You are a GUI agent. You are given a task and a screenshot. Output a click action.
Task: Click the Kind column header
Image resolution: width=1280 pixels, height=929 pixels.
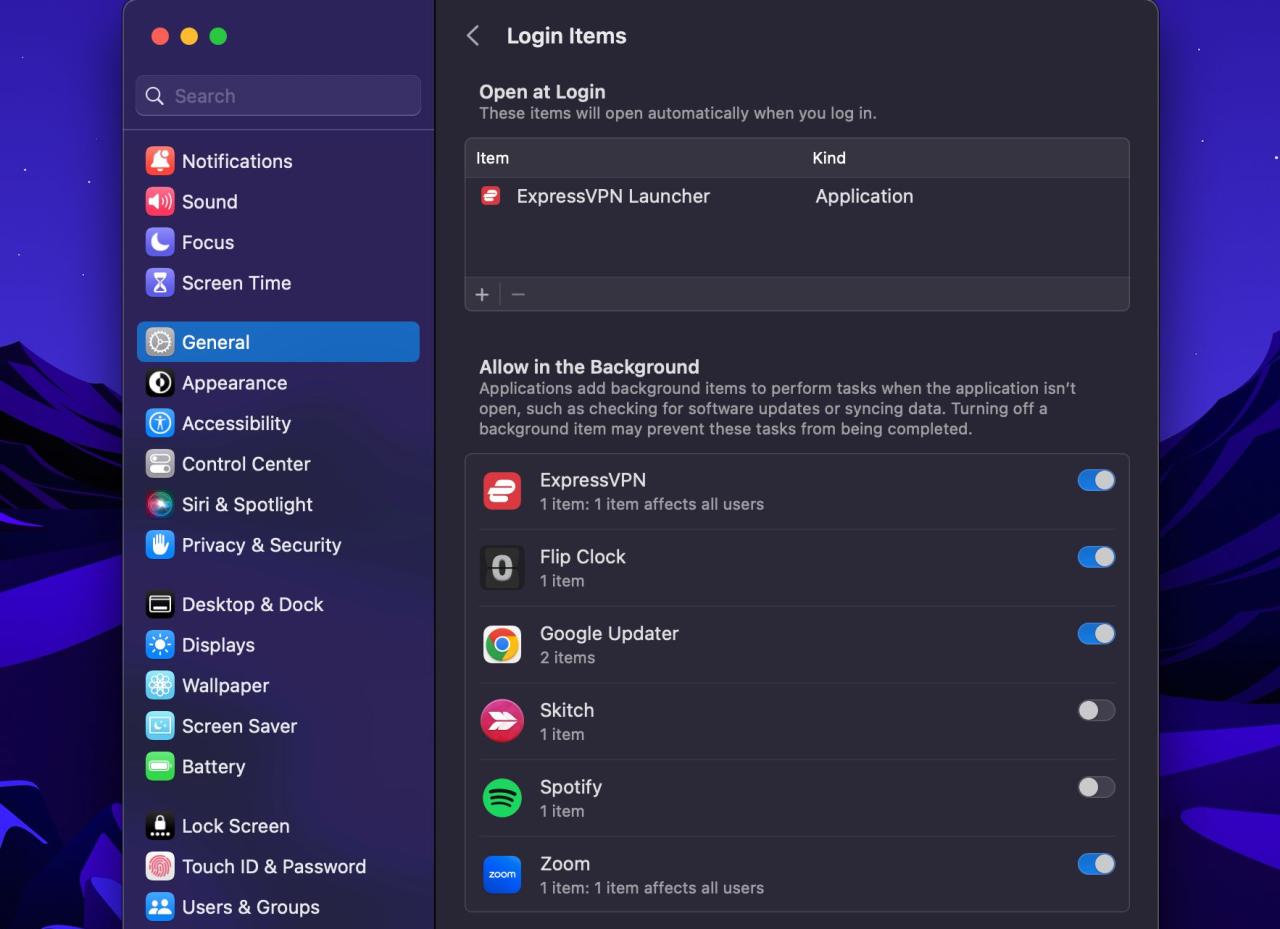pyautogui.click(x=829, y=158)
